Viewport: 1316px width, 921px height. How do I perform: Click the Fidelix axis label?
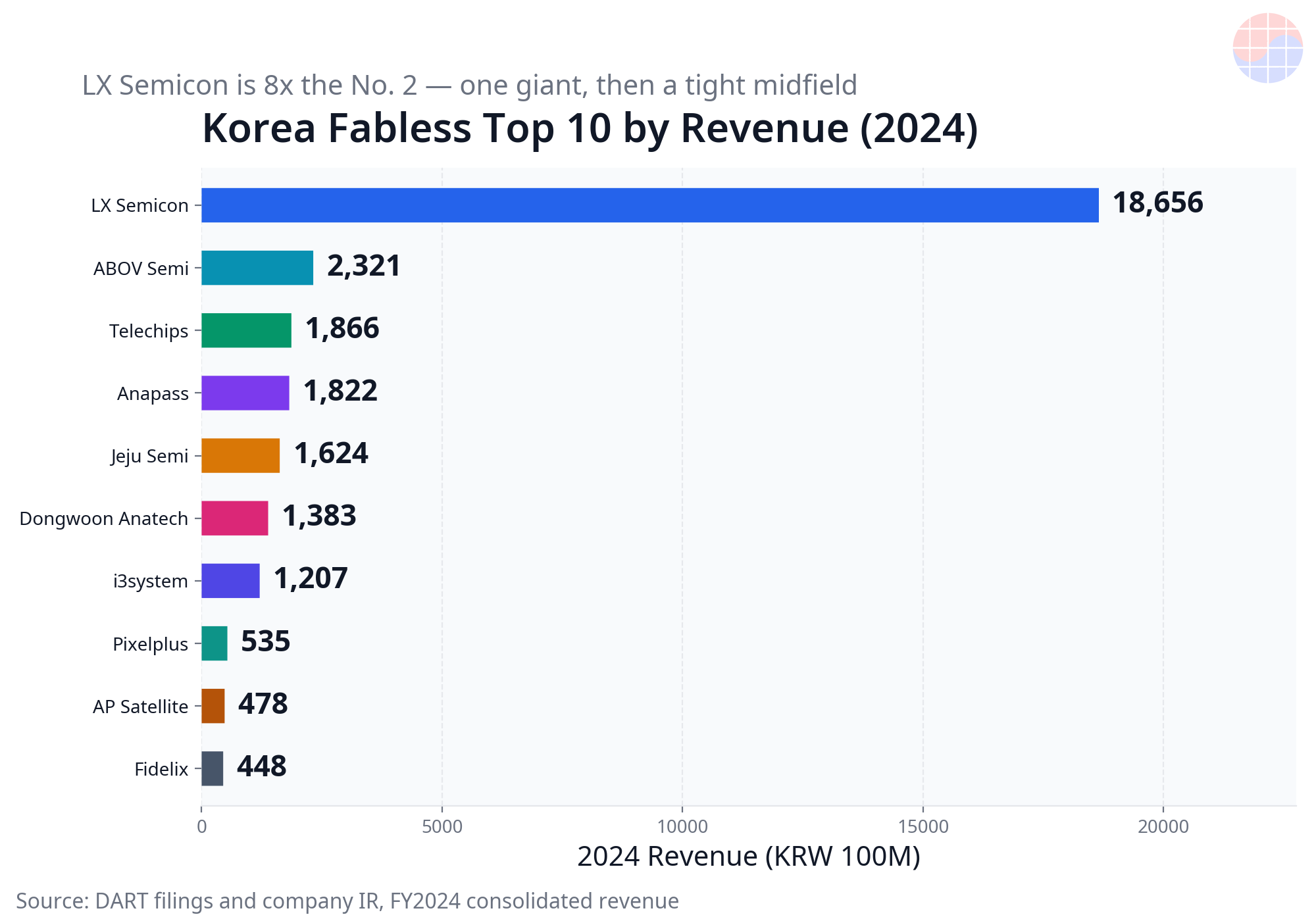(x=161, y=769)
